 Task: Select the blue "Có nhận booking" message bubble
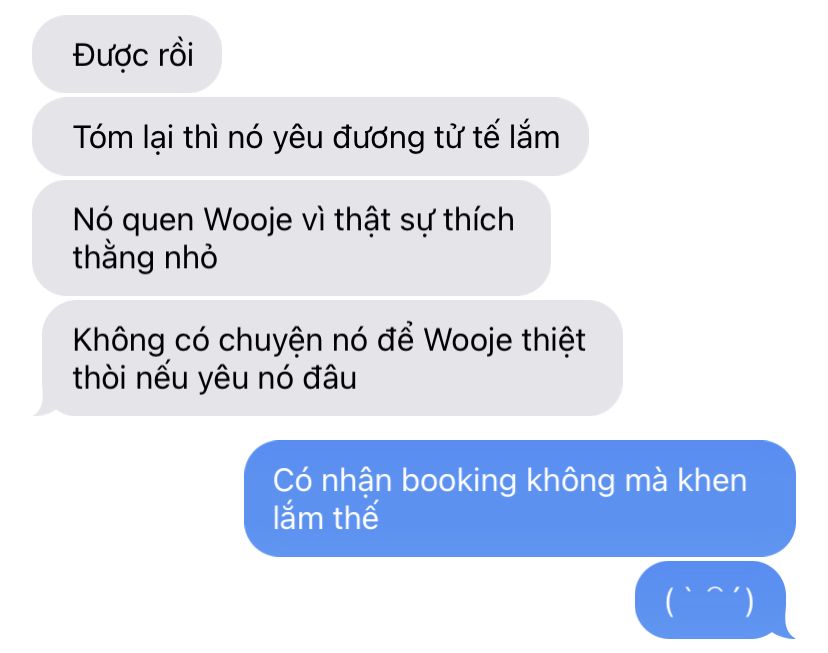pyautogui.click(x=520, y=498)
